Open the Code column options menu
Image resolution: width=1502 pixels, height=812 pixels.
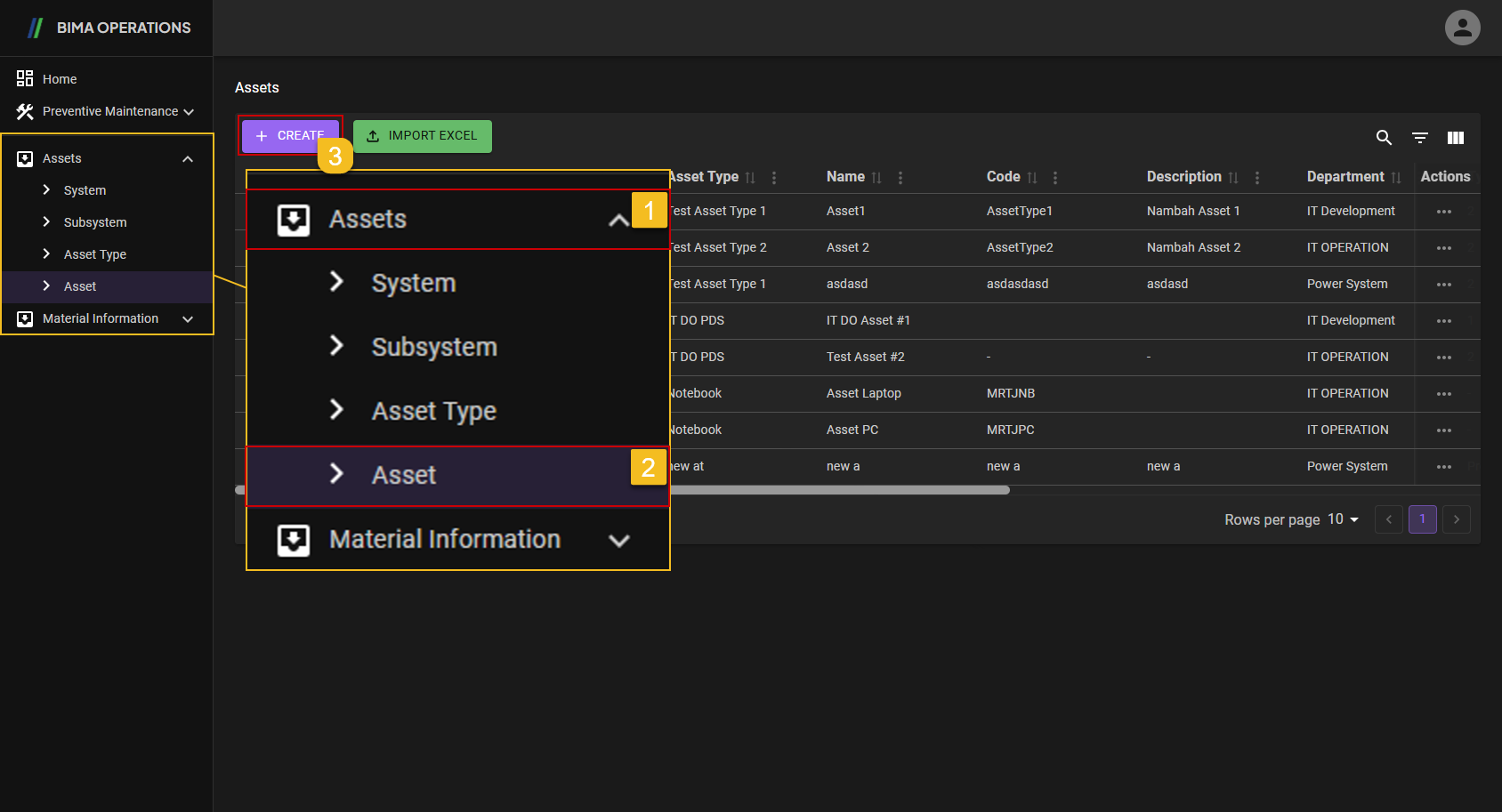pos(1055,178)
